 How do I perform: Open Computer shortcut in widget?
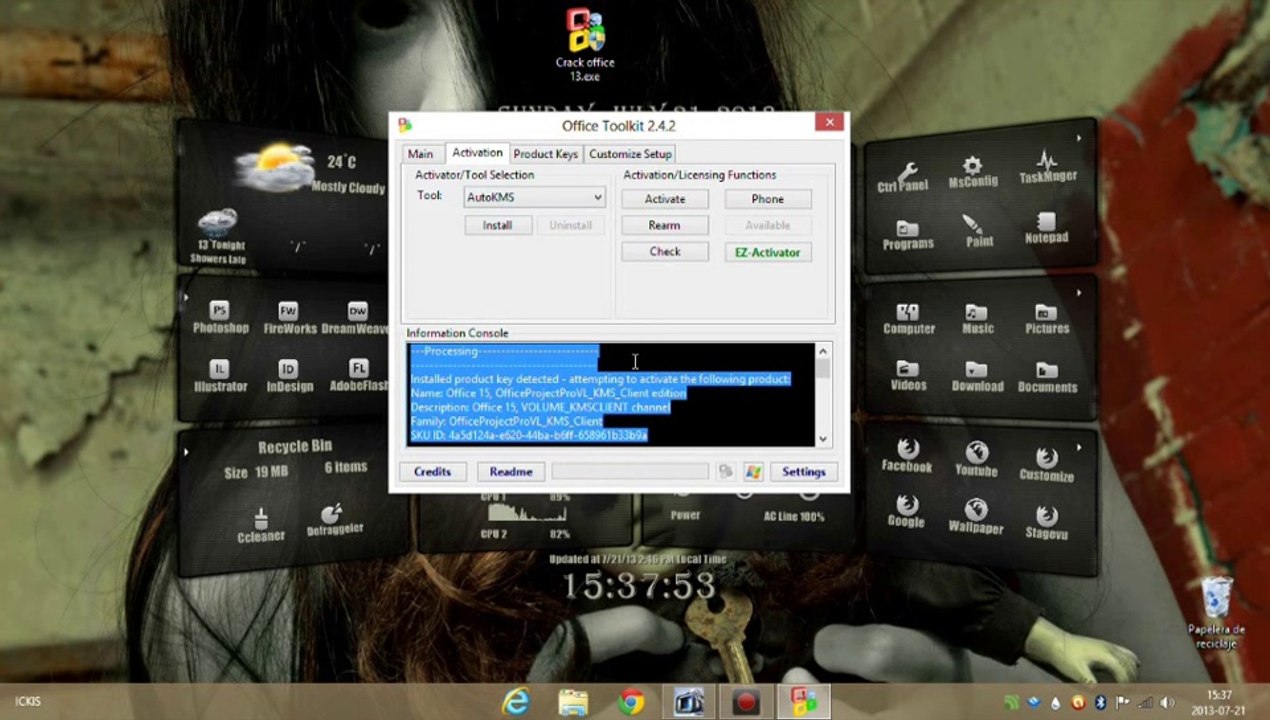coord(908,320)
